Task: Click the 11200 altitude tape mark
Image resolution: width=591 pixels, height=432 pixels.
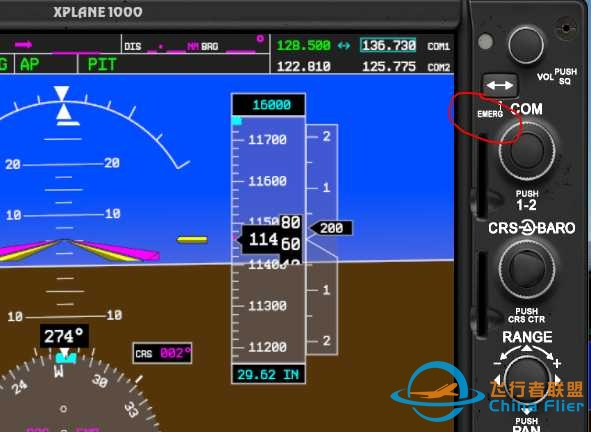Action: (267, 347)
